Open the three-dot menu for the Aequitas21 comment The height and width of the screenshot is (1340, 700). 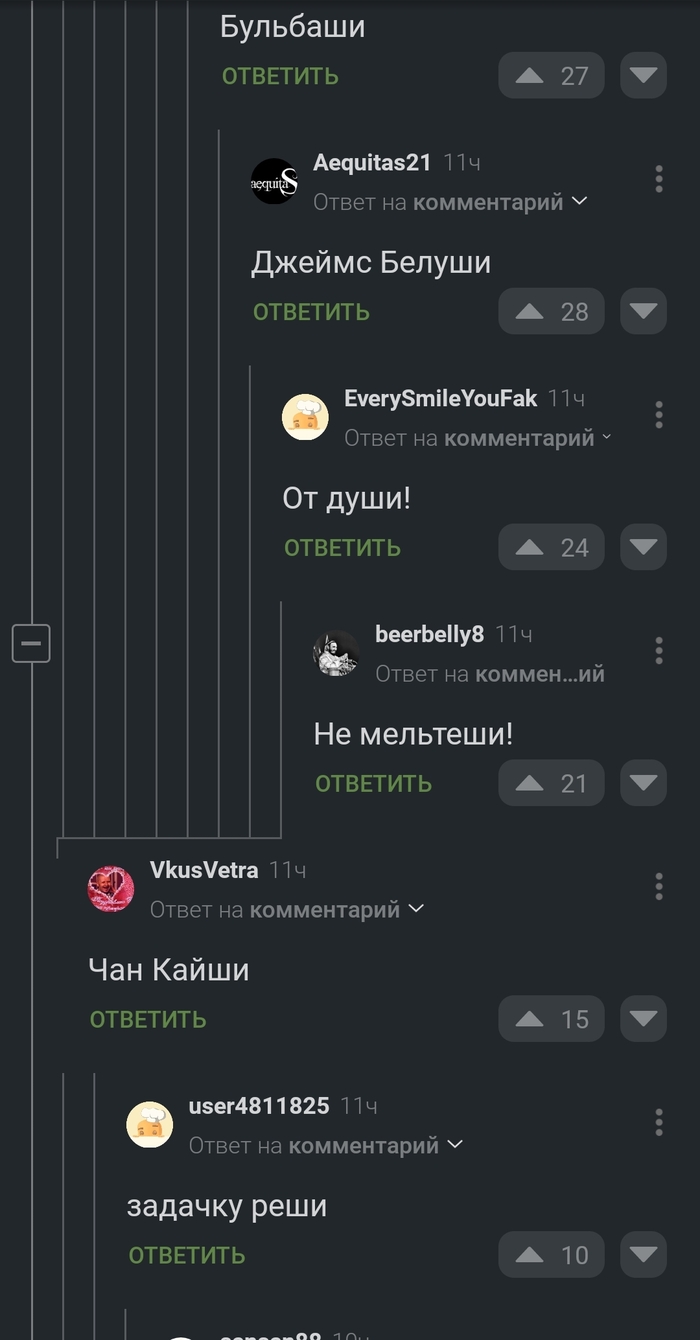[x=659, y=179]
